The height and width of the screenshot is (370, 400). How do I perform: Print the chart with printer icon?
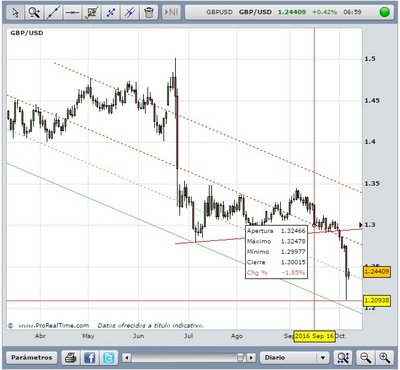coord(71,358)
